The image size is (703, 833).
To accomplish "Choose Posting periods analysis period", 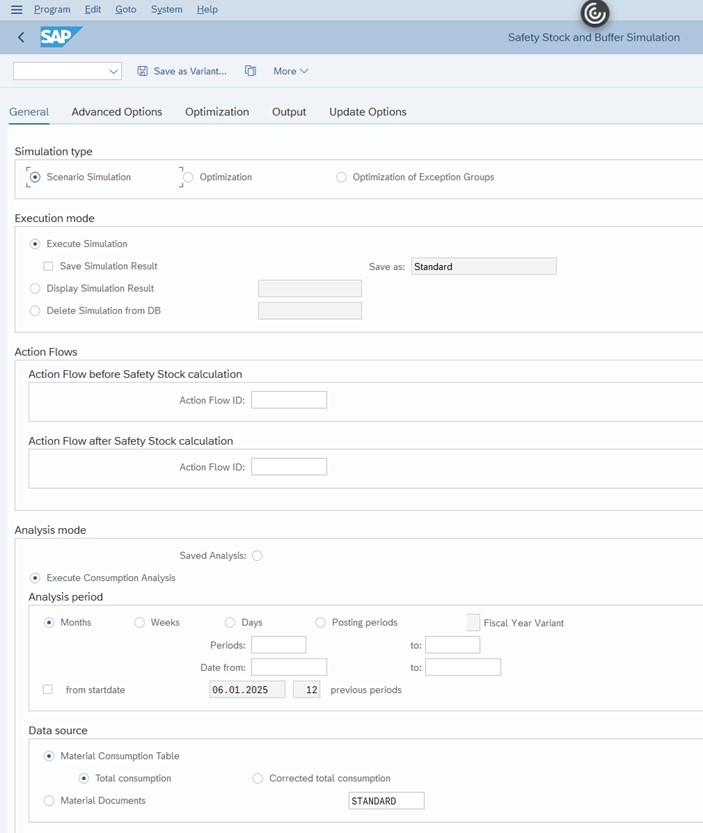I will pos(320,622).
